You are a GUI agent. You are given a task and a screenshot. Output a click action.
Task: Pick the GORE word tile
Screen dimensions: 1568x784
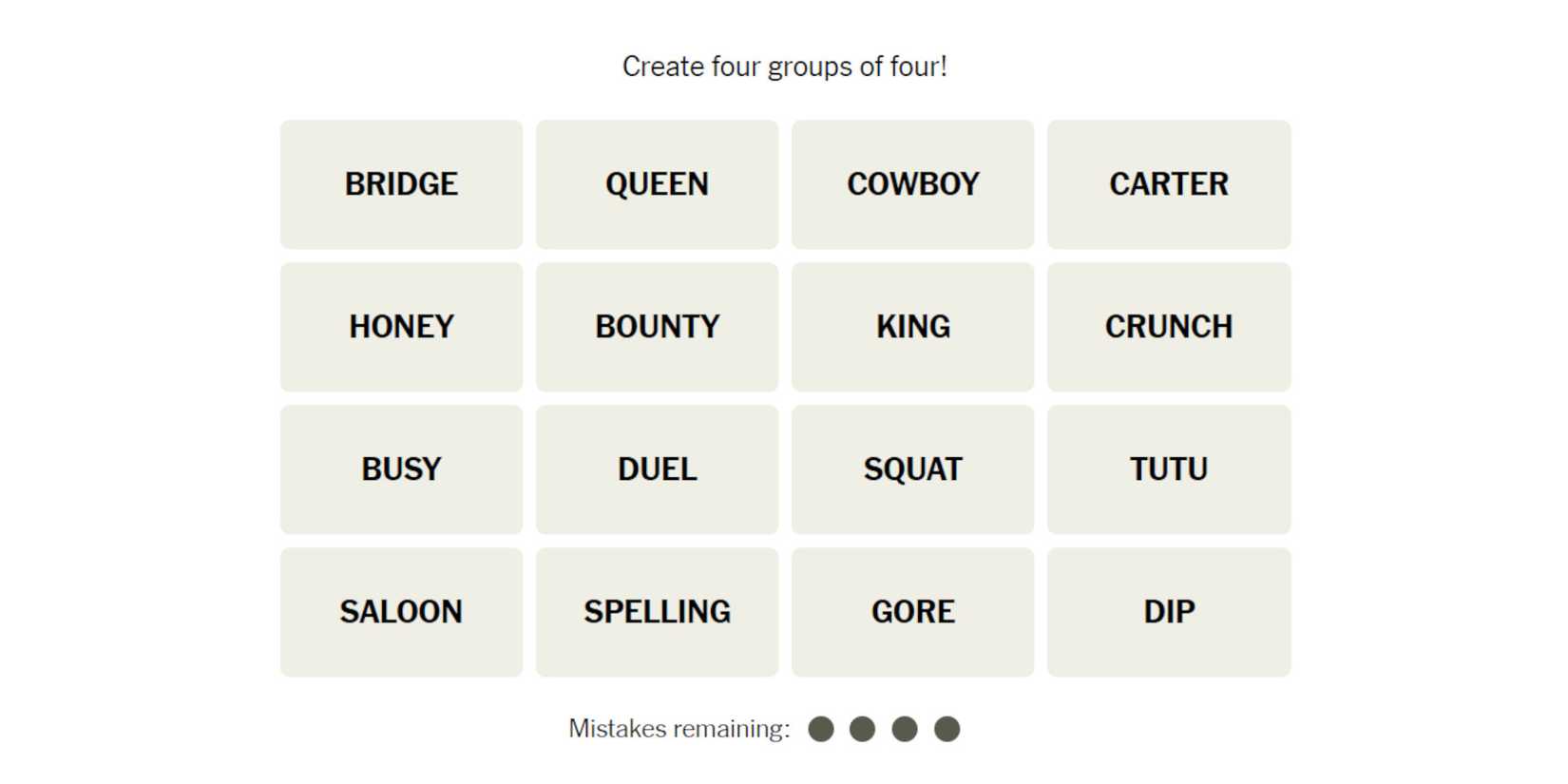912,612
